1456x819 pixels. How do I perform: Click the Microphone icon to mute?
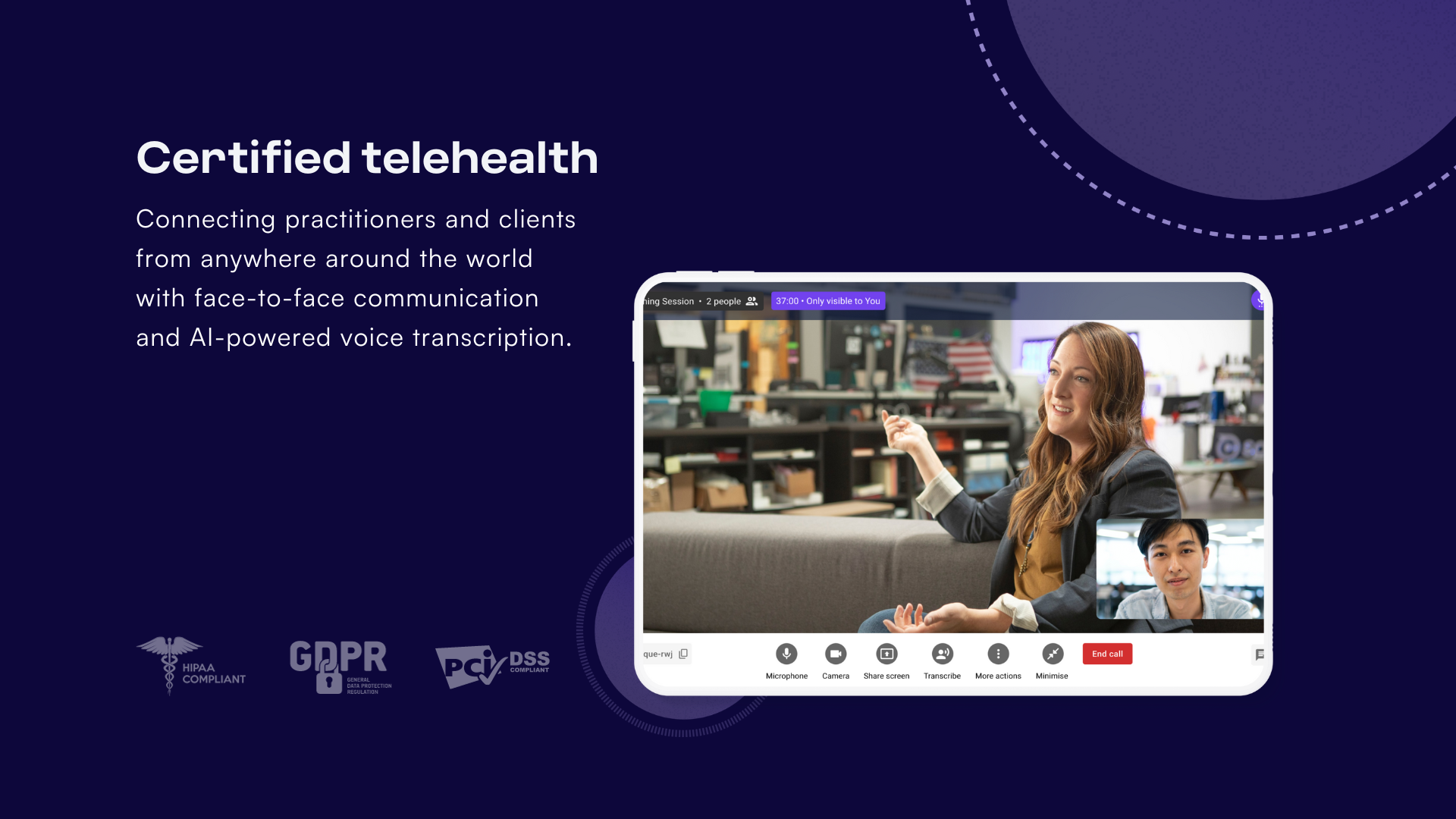(x=784, y=653)
